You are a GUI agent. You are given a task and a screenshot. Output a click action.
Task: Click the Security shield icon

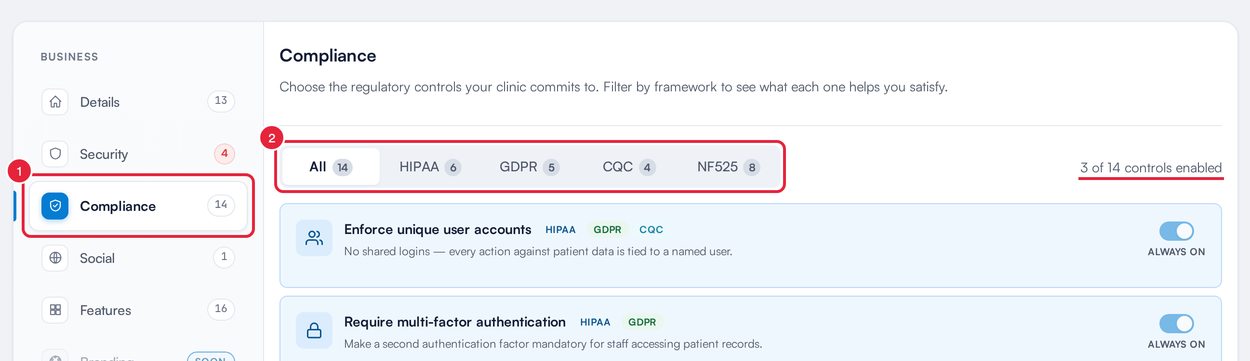pyautogui.click(x=55, y=154)
